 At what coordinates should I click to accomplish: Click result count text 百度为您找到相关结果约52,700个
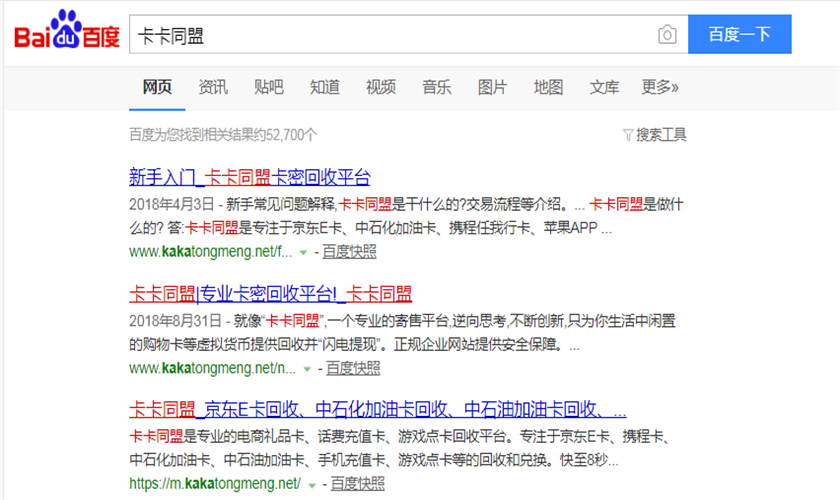223,135
